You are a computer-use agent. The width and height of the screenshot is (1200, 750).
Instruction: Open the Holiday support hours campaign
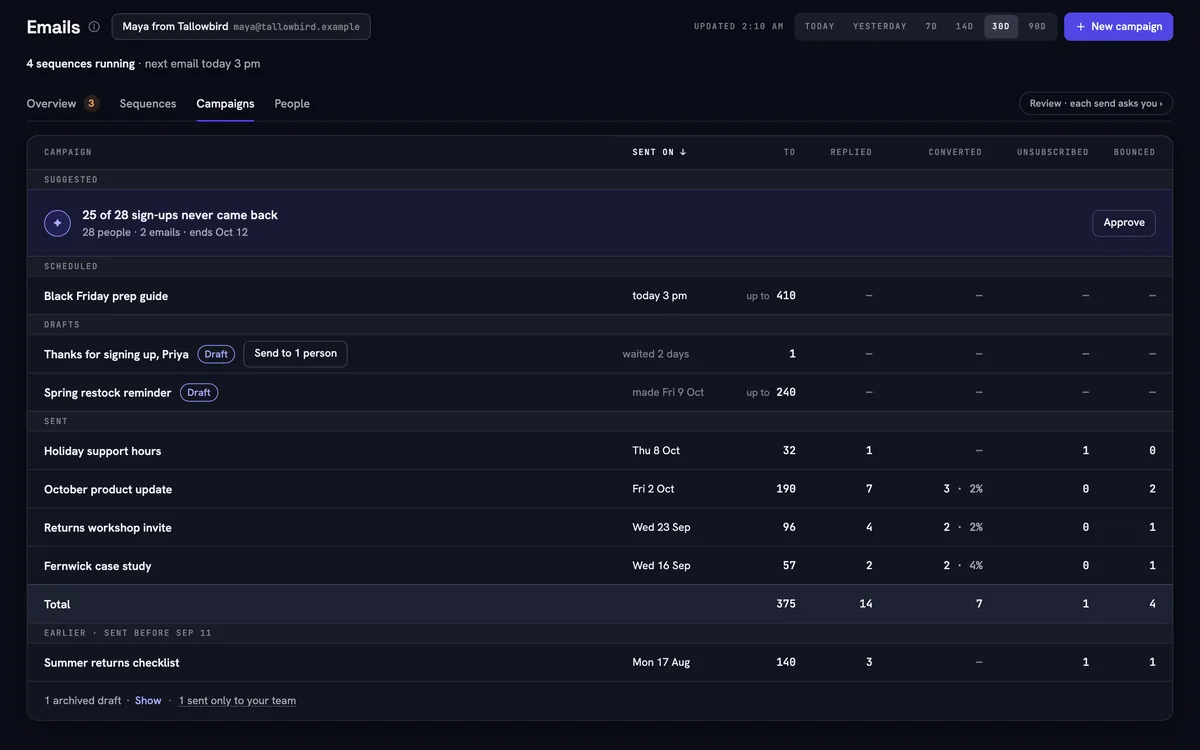tap(102, 451)
